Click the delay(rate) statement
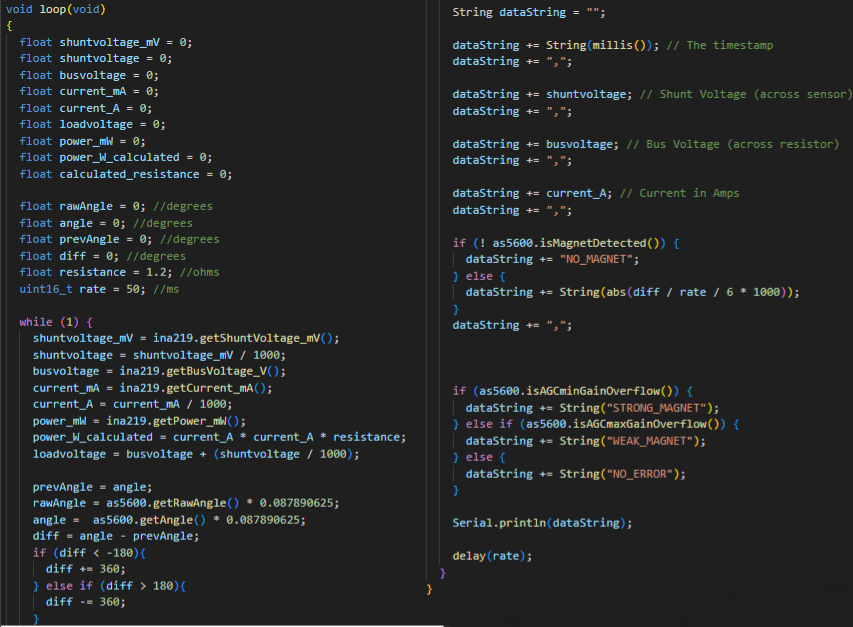 point(492,555)
